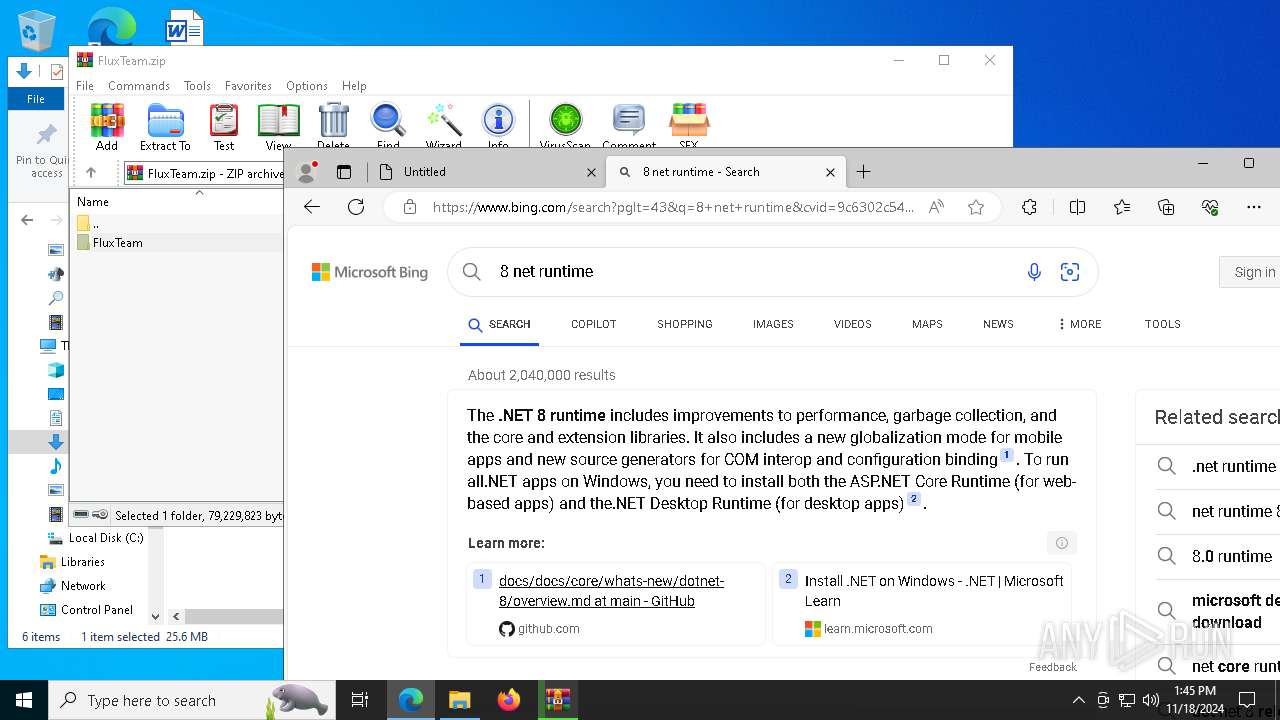Click Firefox icon on taskbar
1280x720 pixels.
coord(509,700)
